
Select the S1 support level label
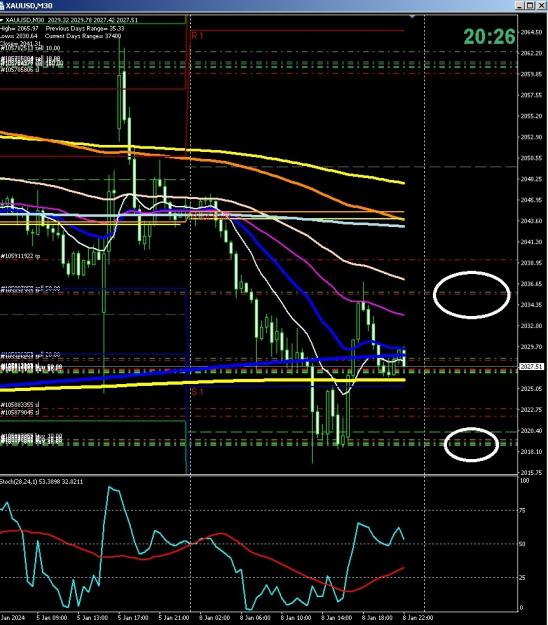(197, 392)
